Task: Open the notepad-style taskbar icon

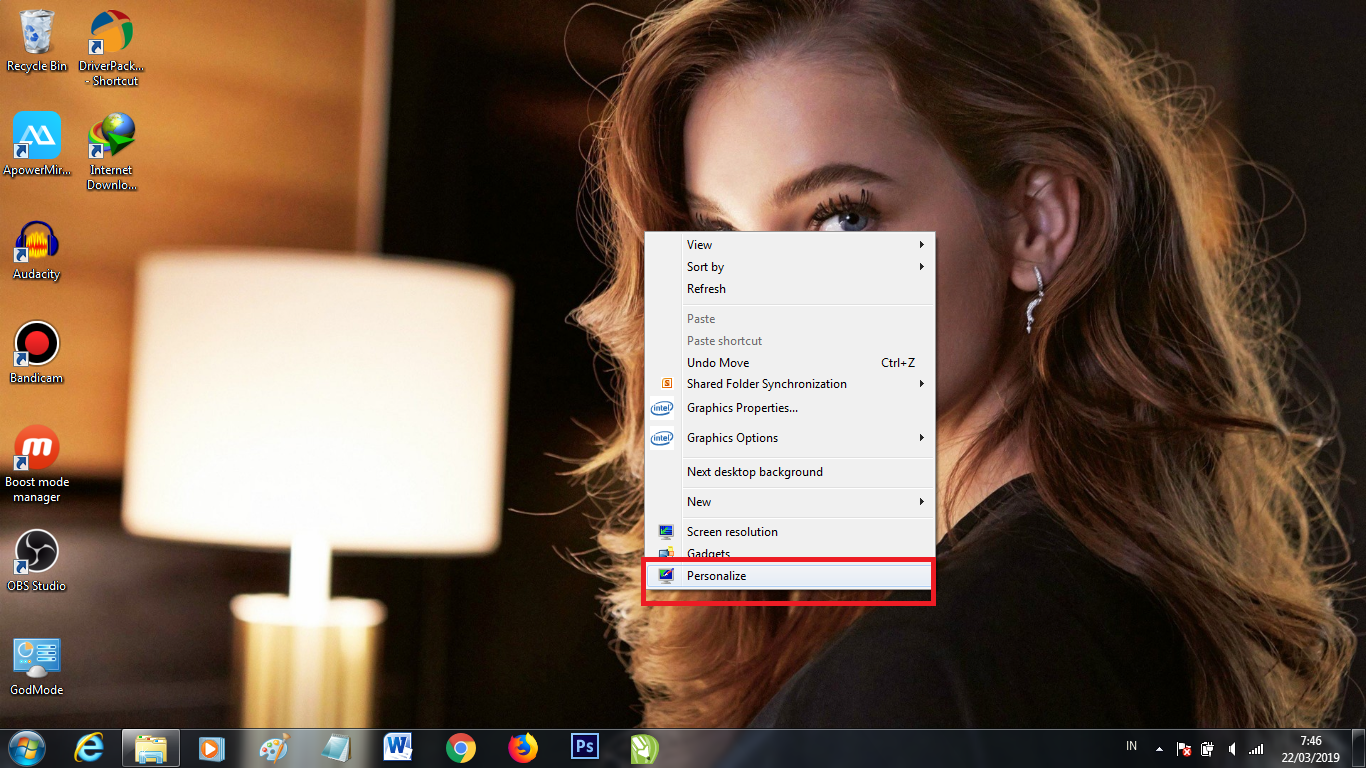Action: pos(336,748)
